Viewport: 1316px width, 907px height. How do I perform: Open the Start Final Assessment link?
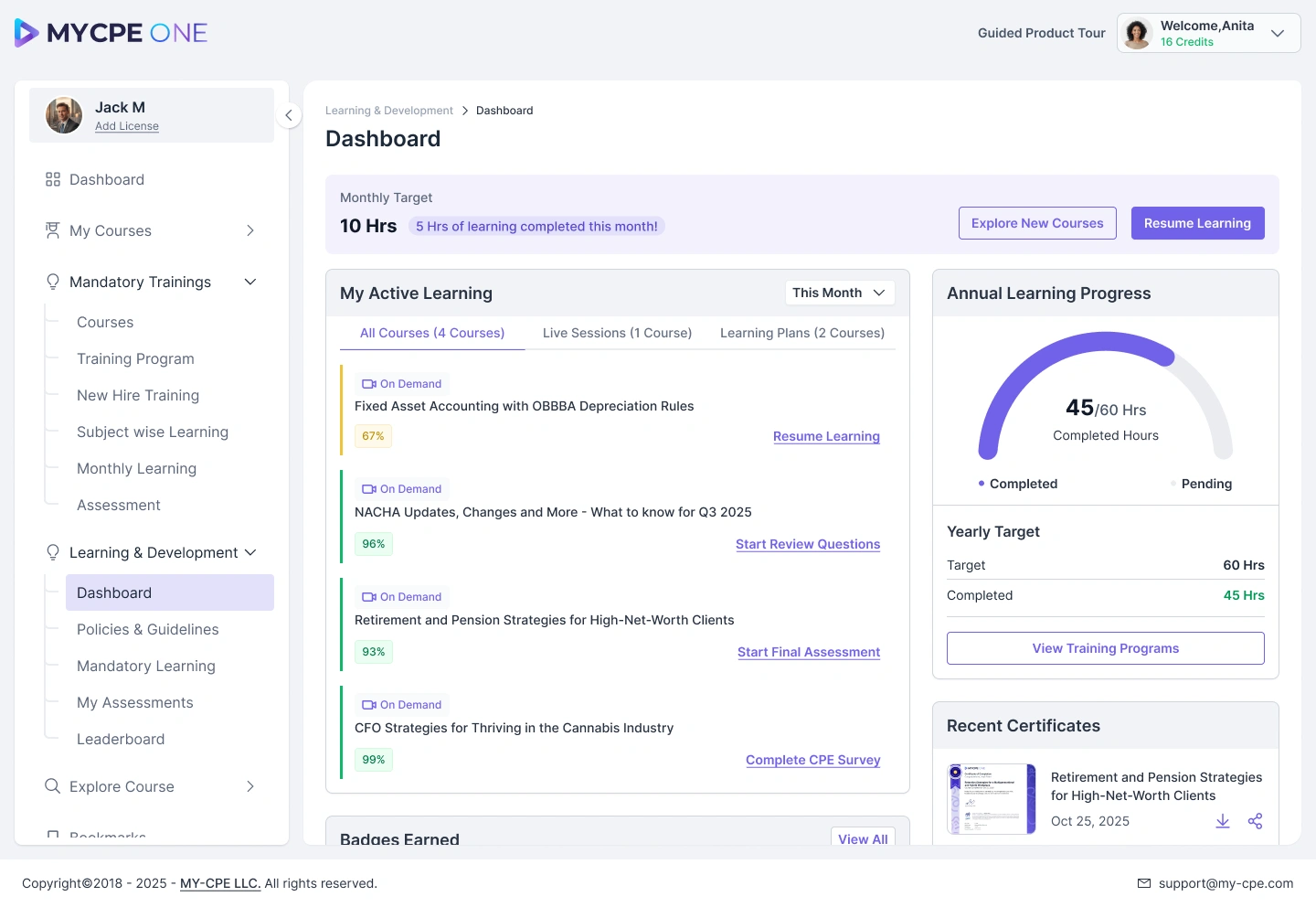click(x=809, y=652)
